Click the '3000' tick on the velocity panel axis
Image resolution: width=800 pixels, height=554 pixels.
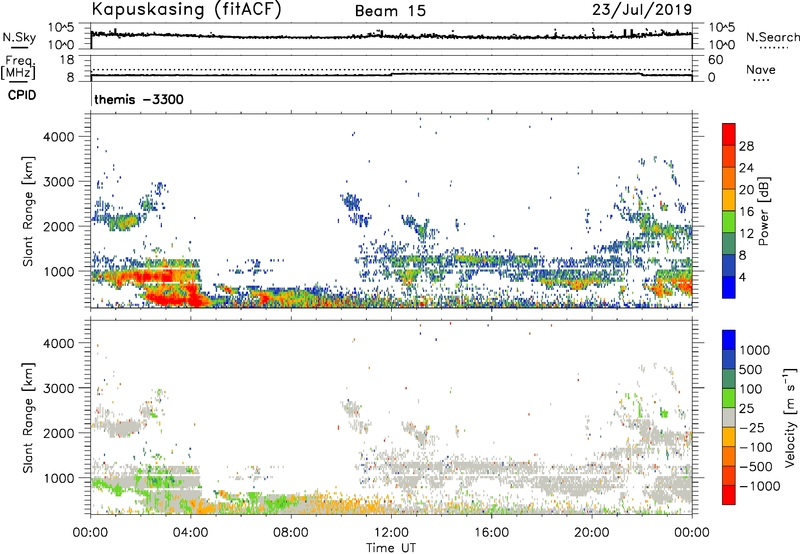click(x=59, y=388)
